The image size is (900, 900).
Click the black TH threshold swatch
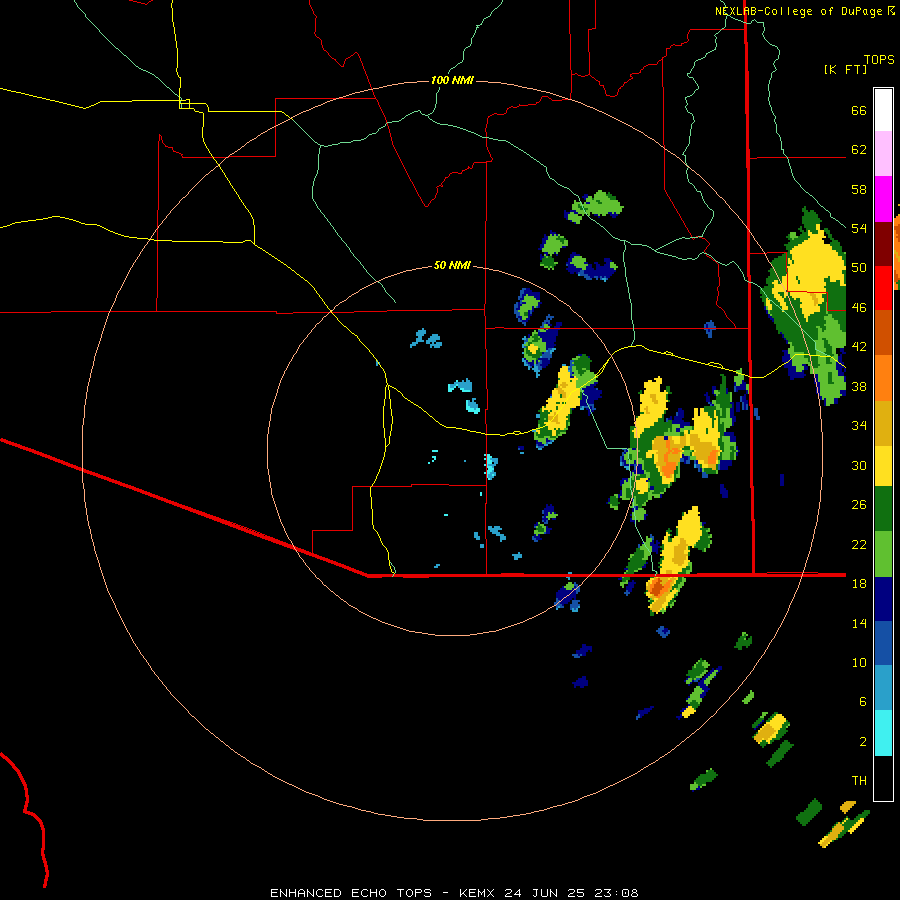[x=883, y=778]
